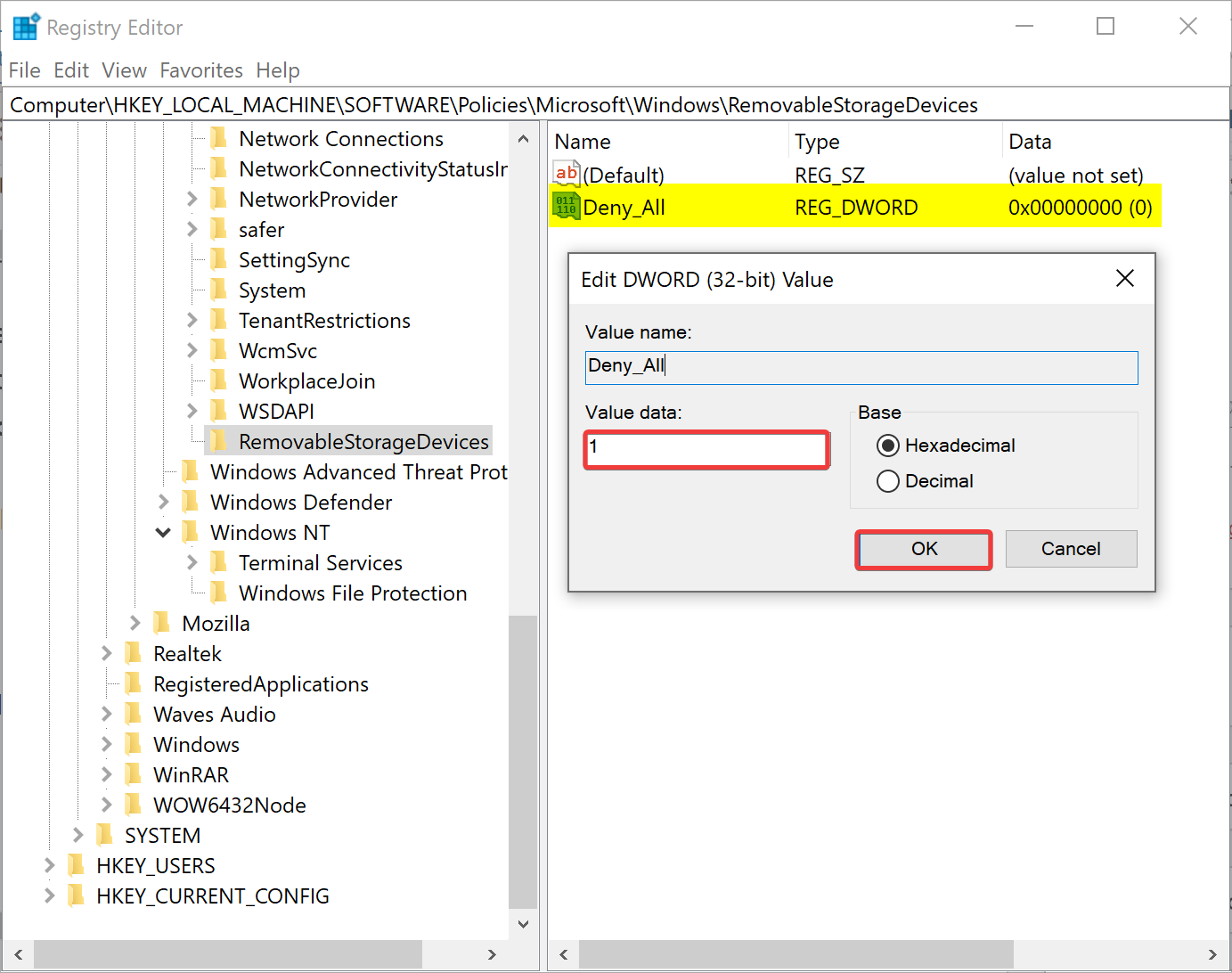Click the RegisteredApplications folder icon
The height and width of the screenshot is (973, 1232).
coord(133,683)
